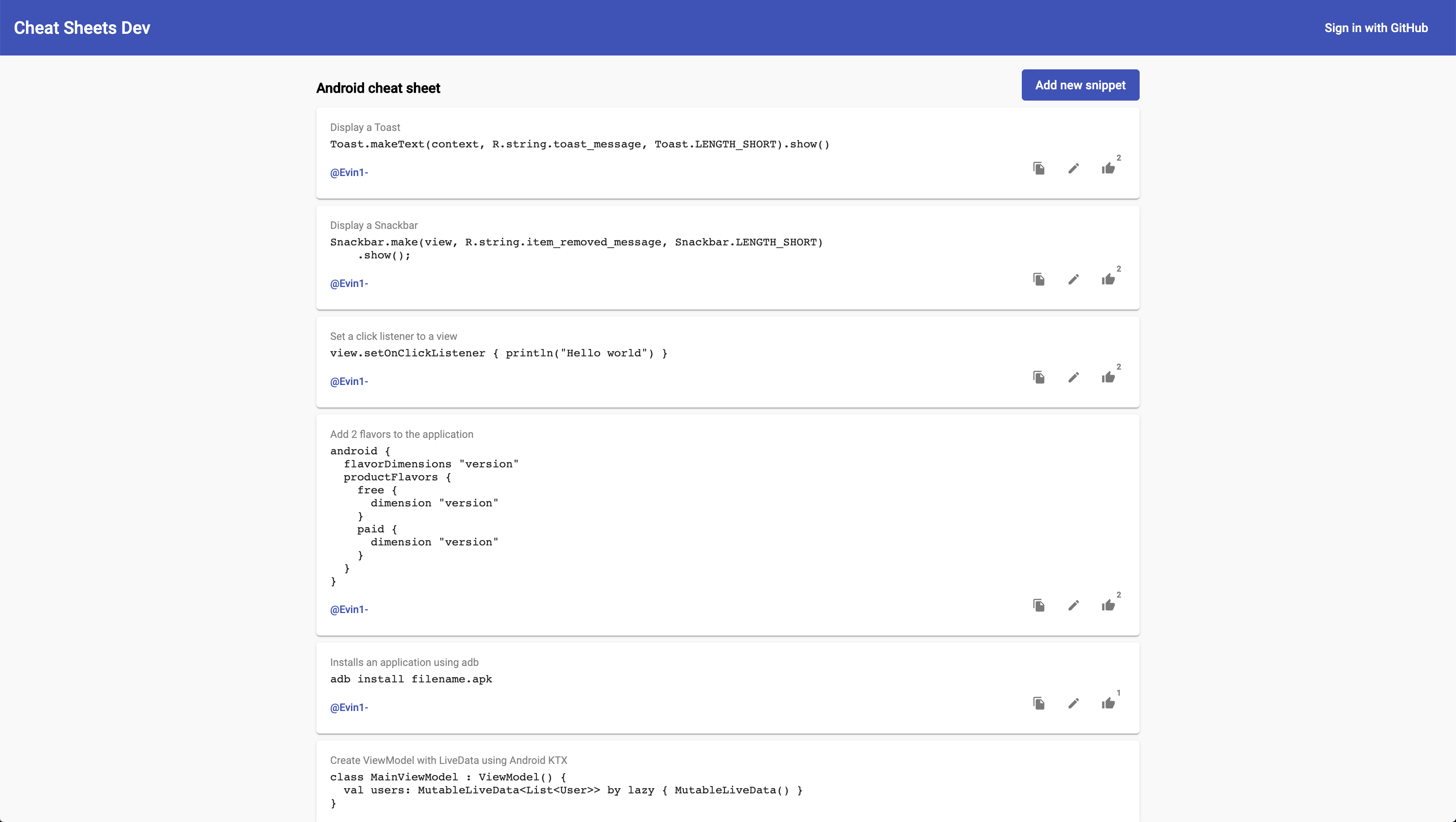Edit the Display a Snackbar snippet
1456x822 pixels.
[x=1073, y=279]
